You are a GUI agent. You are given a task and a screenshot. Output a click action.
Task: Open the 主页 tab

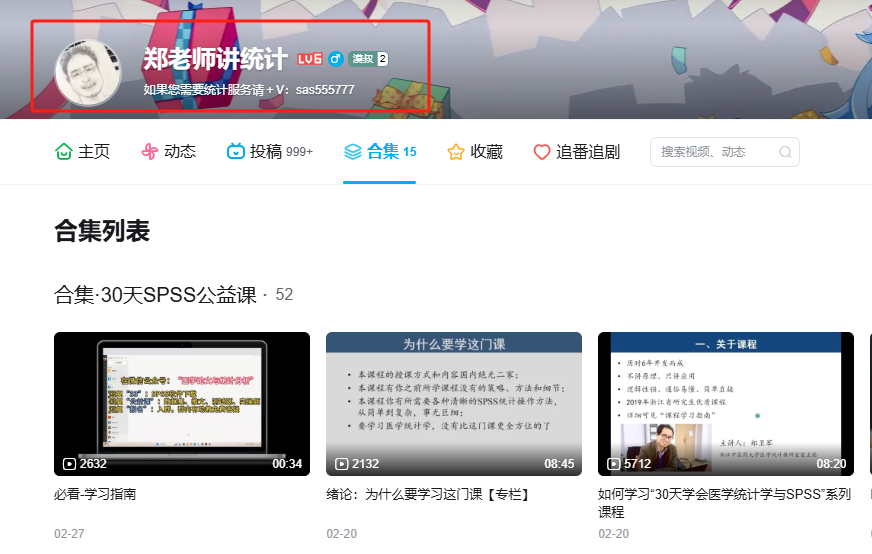[x=82, y=151]
